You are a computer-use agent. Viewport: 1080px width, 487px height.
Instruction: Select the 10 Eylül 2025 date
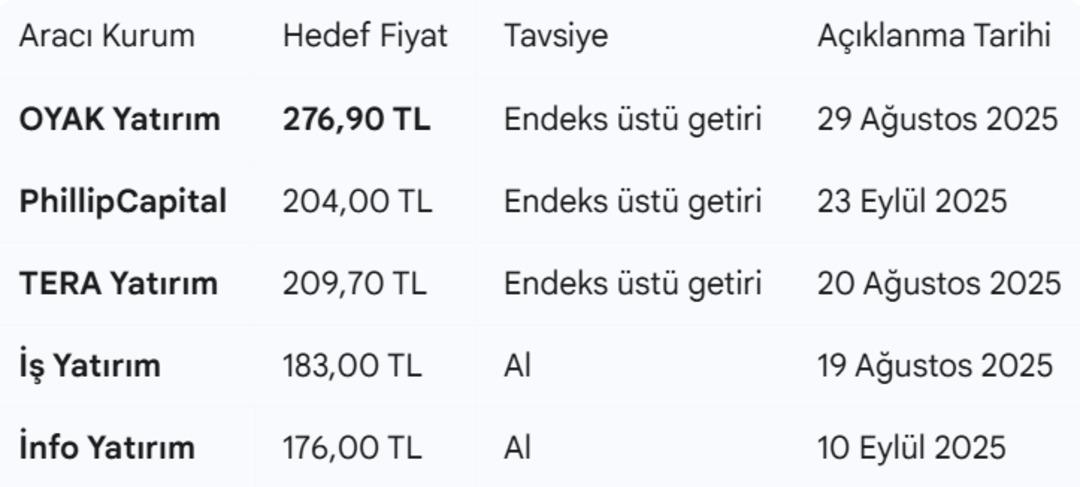tap(911, 448)
